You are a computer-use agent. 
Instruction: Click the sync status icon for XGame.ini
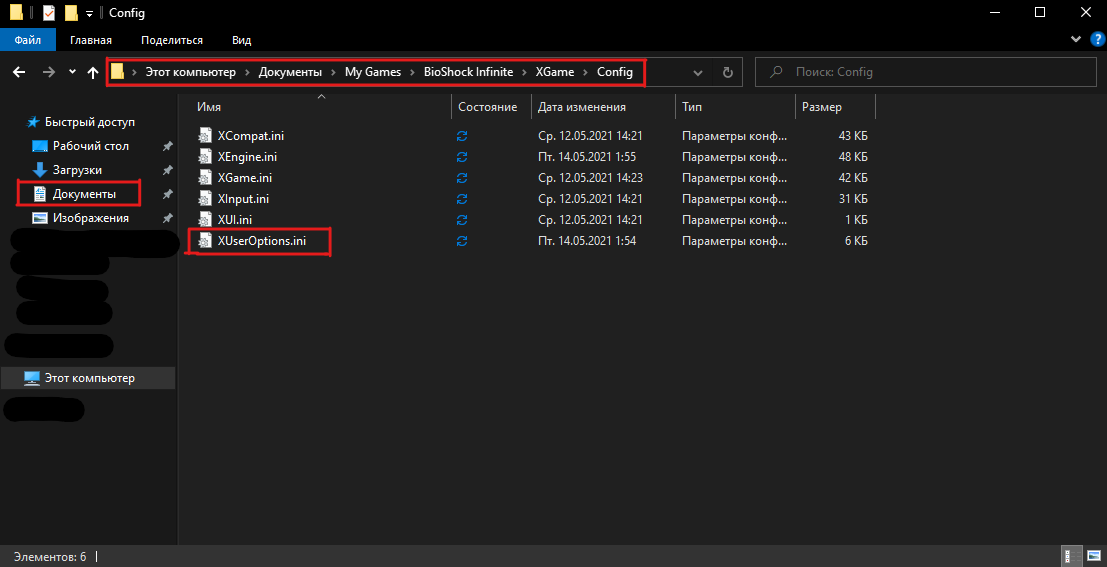pos(462,178)
